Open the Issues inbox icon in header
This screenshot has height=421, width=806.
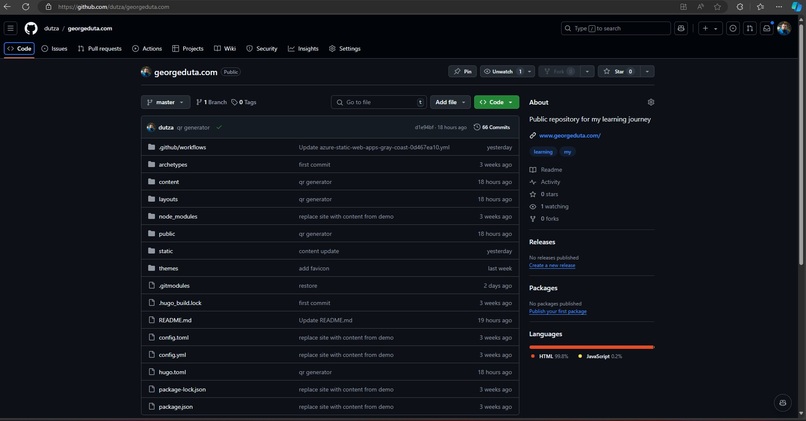click(733, 28)
